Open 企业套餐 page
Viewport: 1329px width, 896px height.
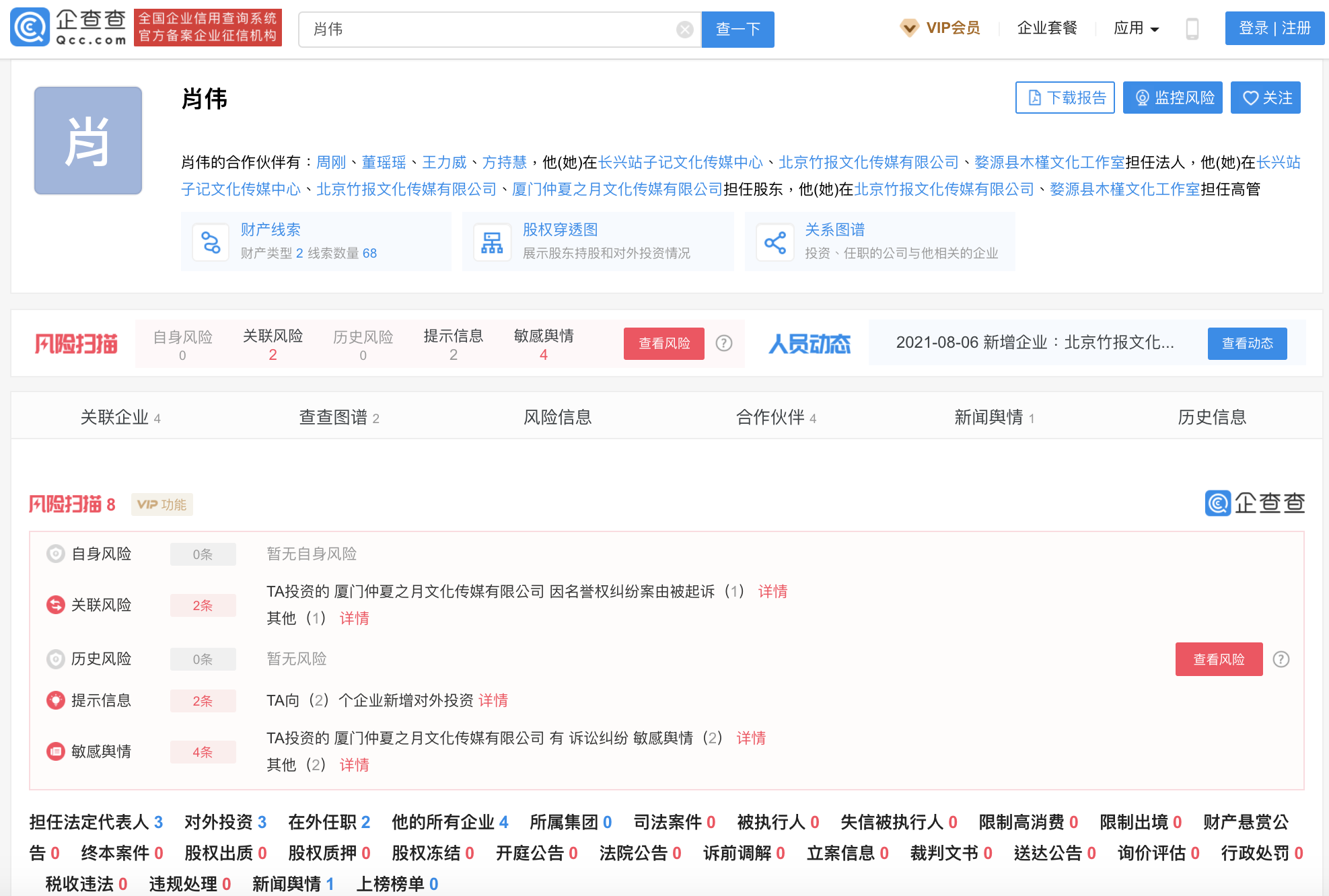click(x=1047, y=28)
